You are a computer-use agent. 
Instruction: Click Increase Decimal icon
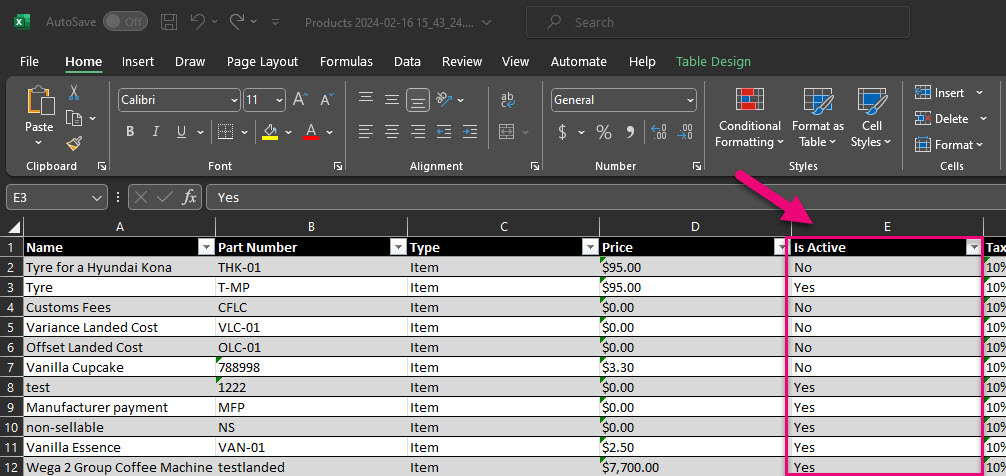pos(659,132)
